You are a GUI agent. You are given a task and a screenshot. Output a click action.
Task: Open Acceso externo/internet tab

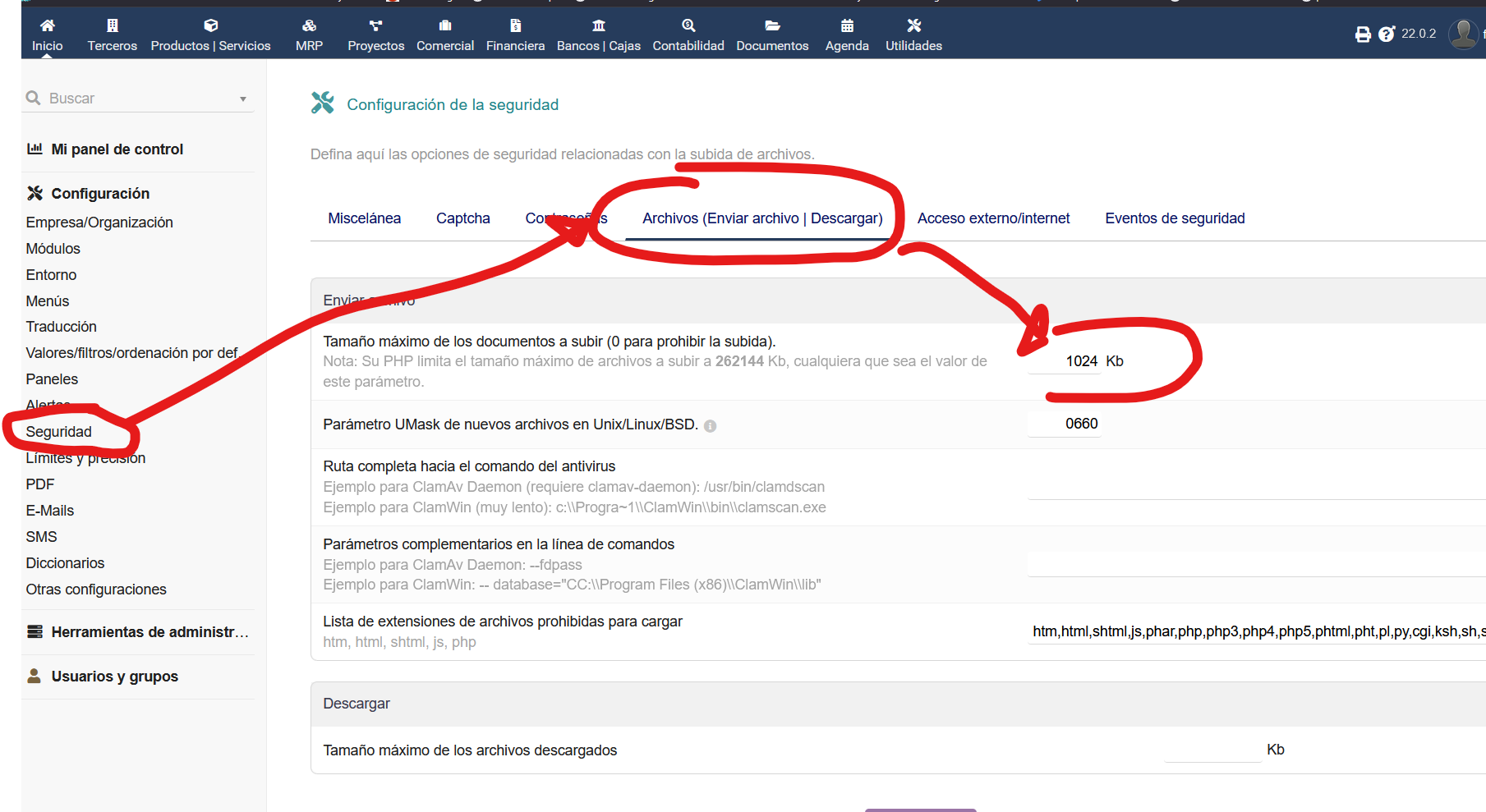993,218
